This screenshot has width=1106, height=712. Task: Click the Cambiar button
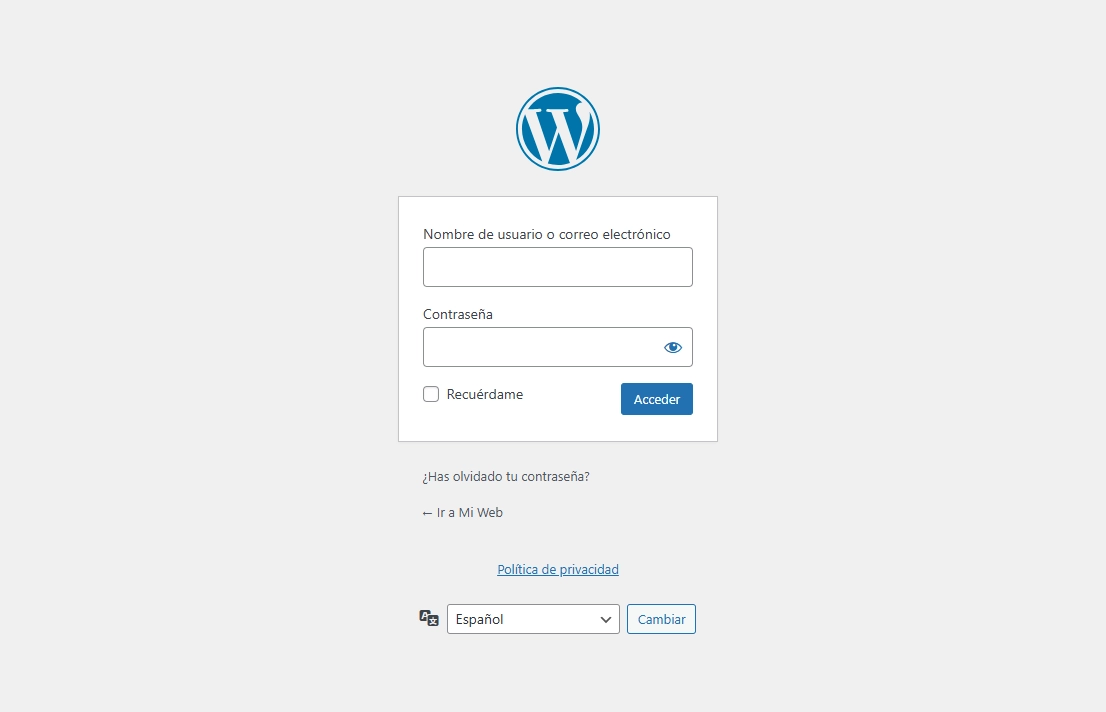pyautogui.click(x=661, y=619)
